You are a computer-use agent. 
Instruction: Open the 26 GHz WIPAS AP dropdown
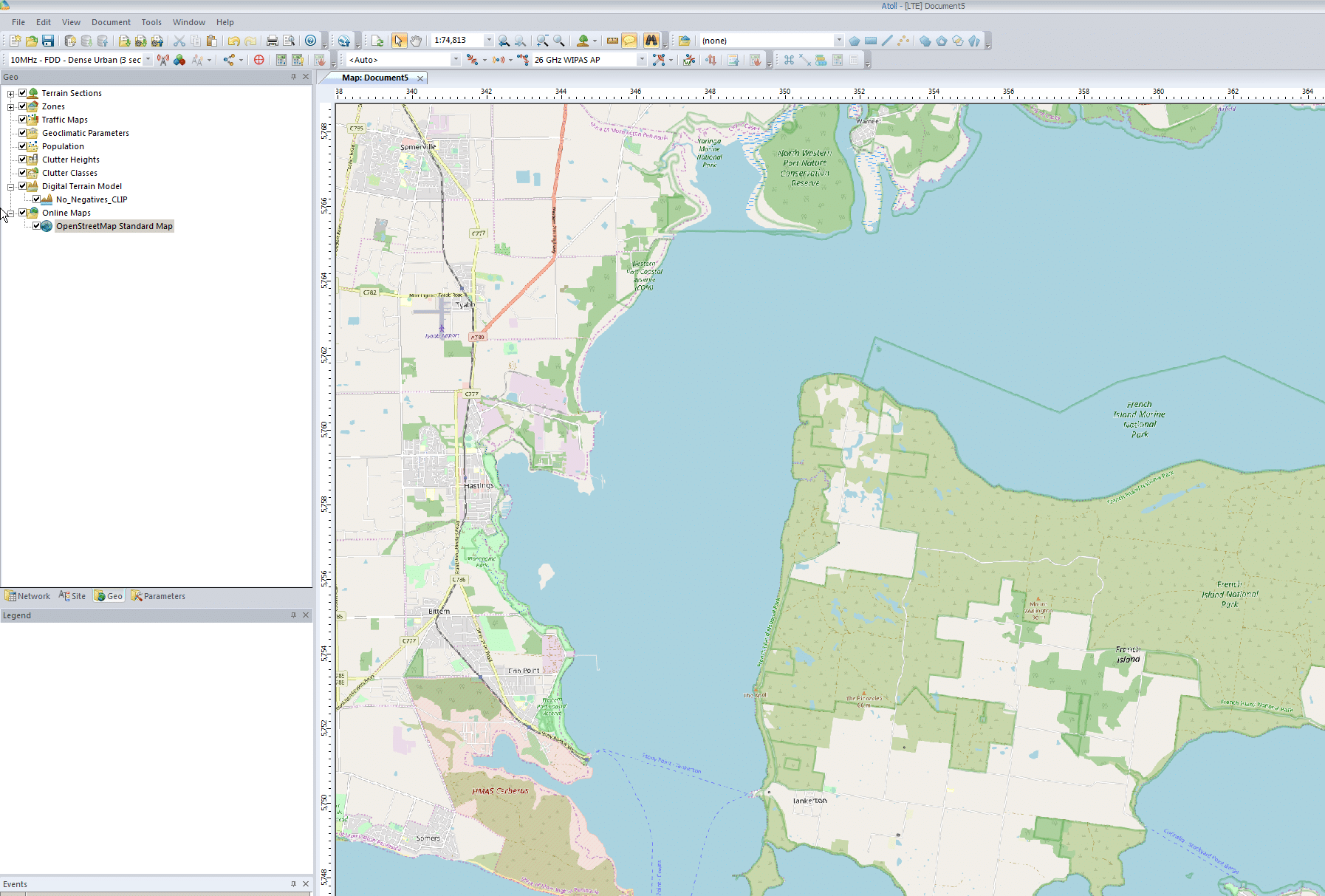click(x=641, y=60)
